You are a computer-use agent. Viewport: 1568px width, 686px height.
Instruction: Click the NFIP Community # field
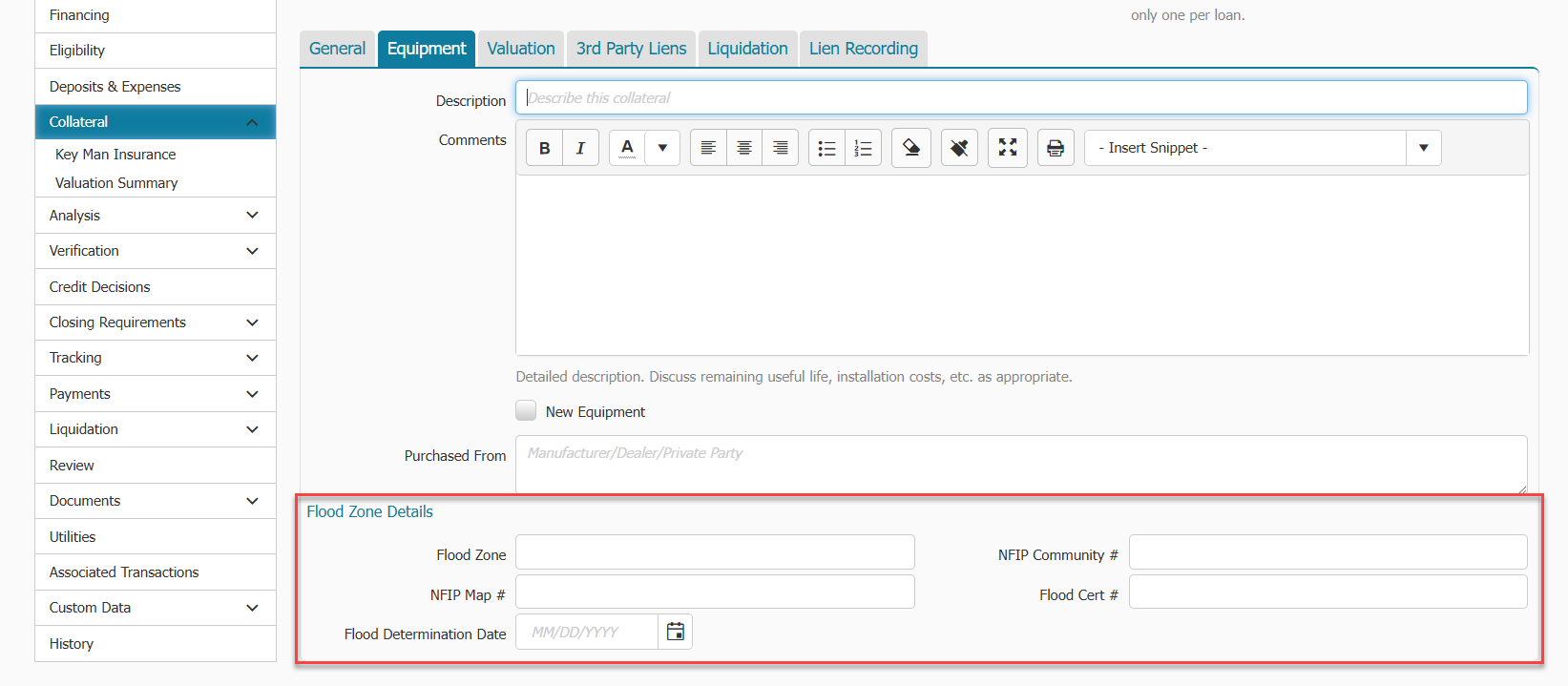tap(1328, 552)
